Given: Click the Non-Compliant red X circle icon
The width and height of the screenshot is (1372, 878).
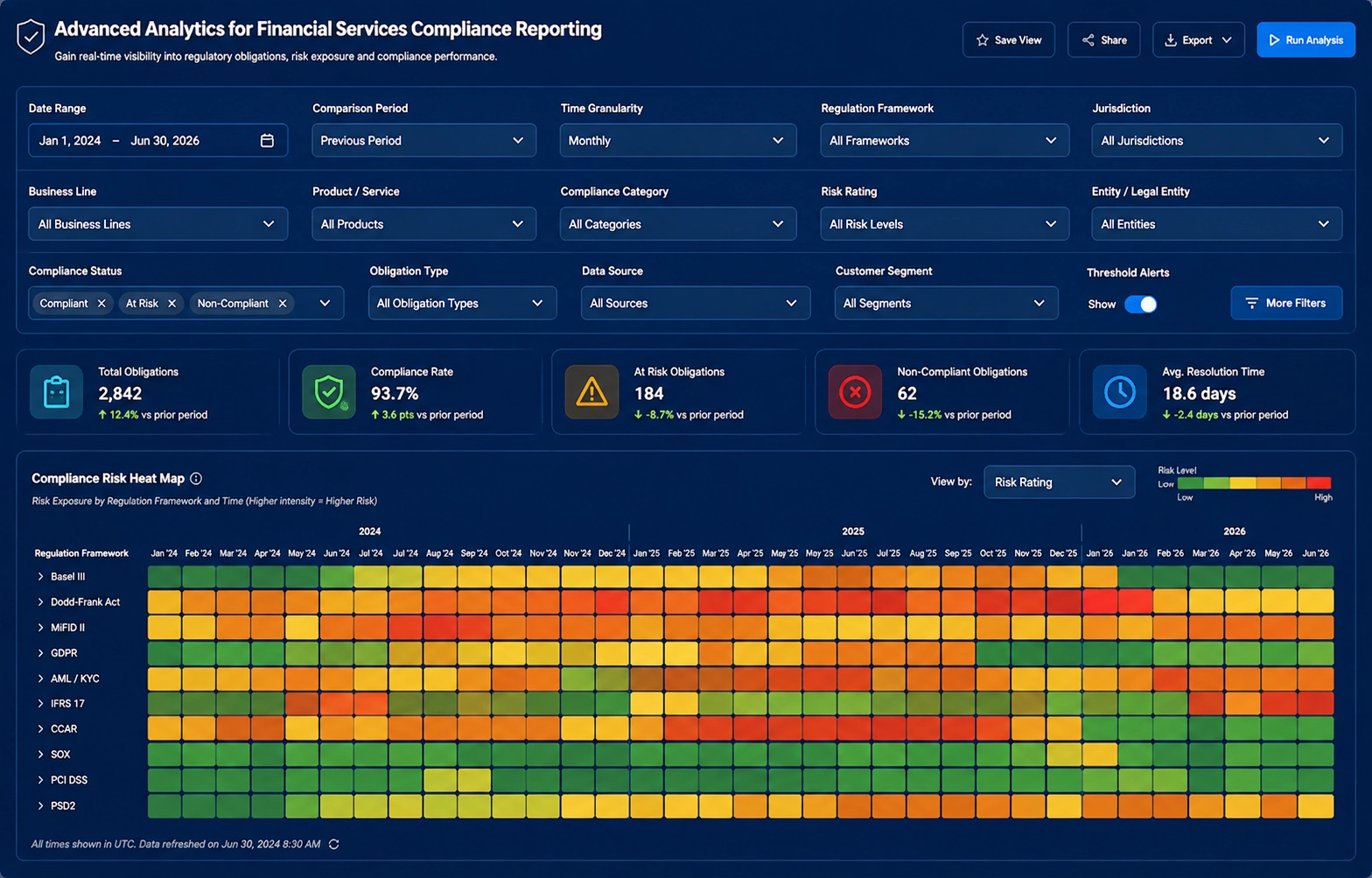Looking at the screenshot, I should pos(855,392).
